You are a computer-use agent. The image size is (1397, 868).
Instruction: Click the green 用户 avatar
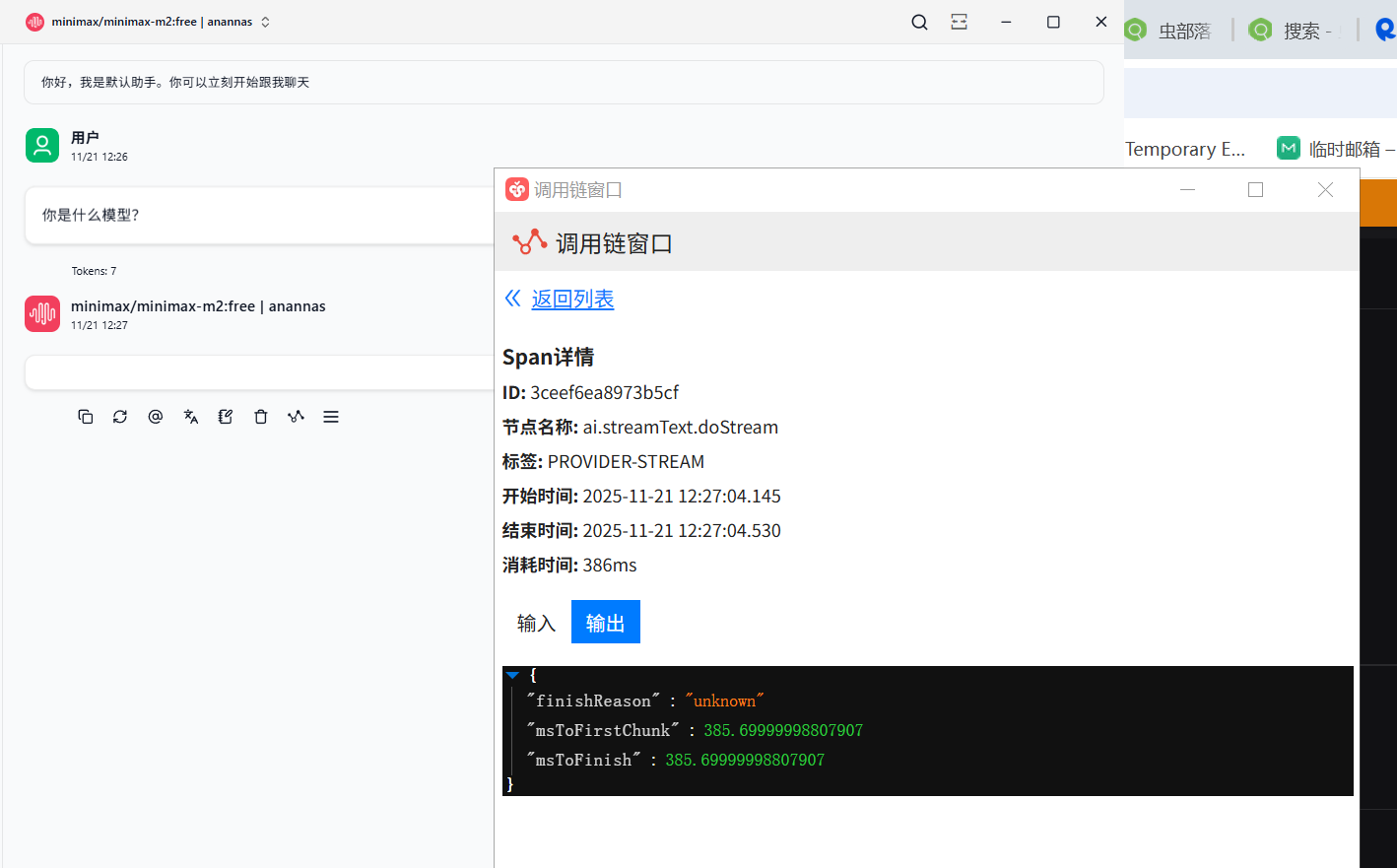click(42, 145)
